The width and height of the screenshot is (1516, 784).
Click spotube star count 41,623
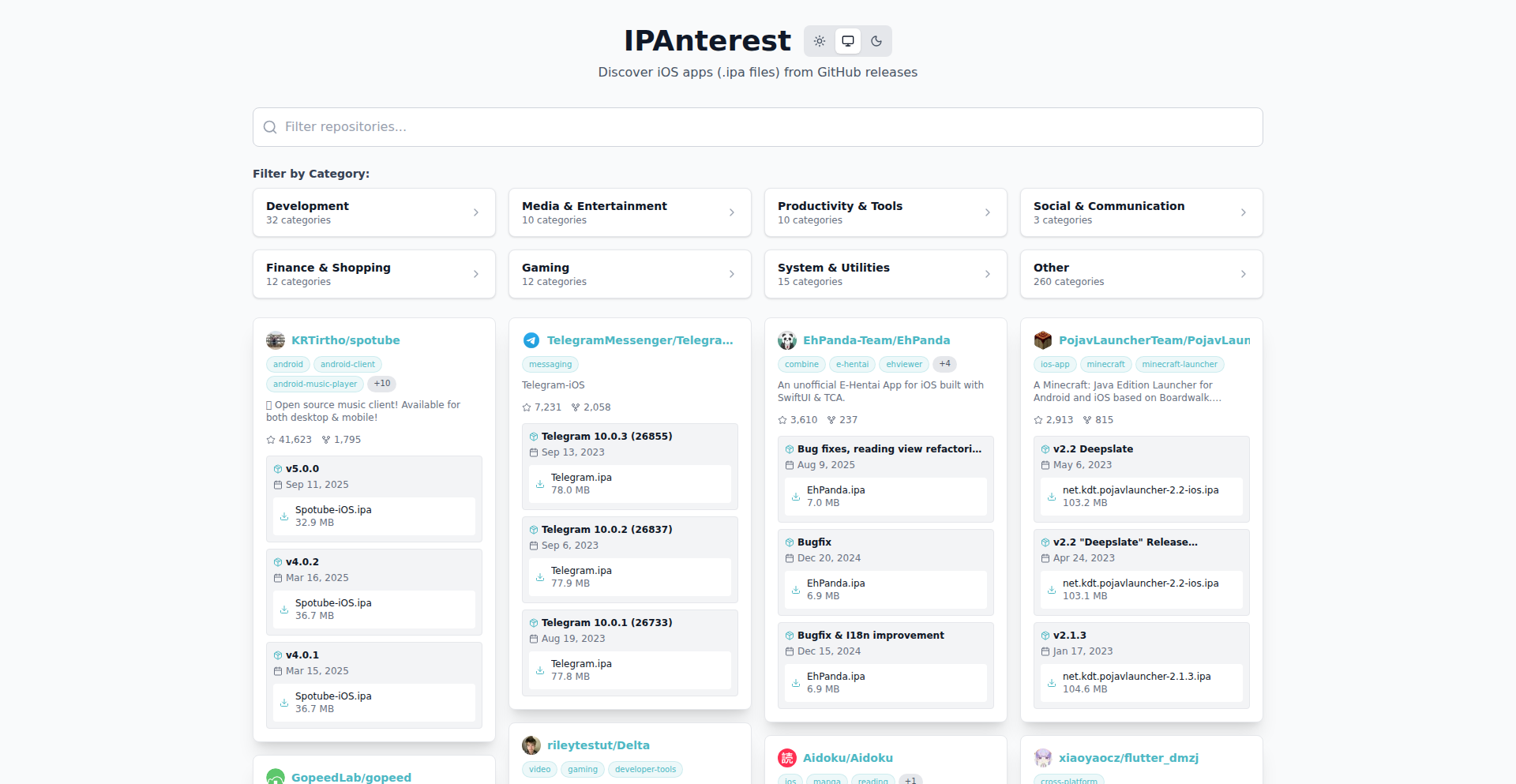289,440
